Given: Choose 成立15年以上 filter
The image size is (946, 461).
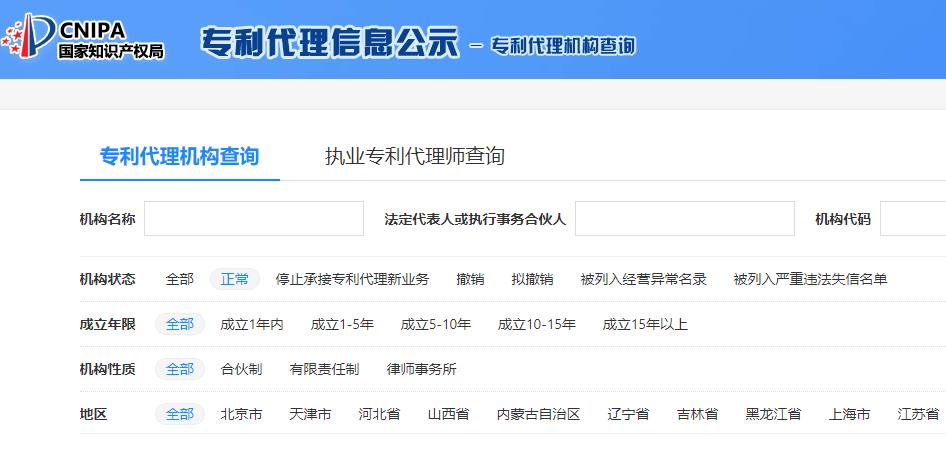Looking at the screenshot, I should 645,325.
